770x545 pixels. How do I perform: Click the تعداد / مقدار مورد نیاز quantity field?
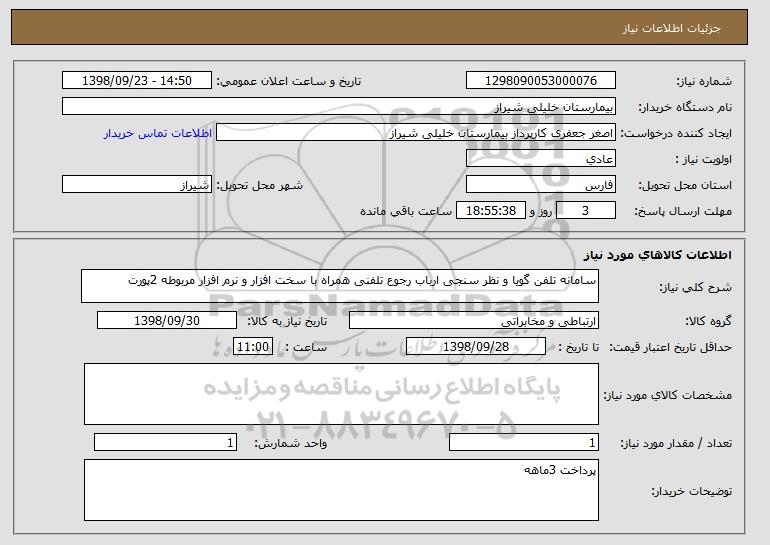point(524,442)
